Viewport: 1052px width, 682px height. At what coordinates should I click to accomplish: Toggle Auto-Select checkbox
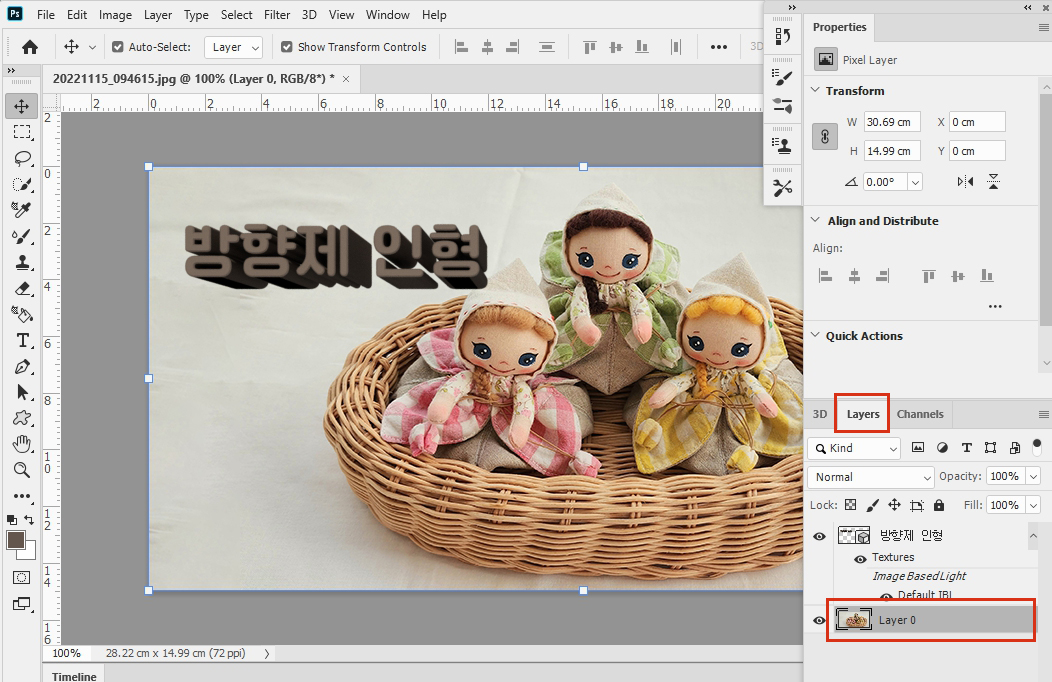(x=117, y=47)
